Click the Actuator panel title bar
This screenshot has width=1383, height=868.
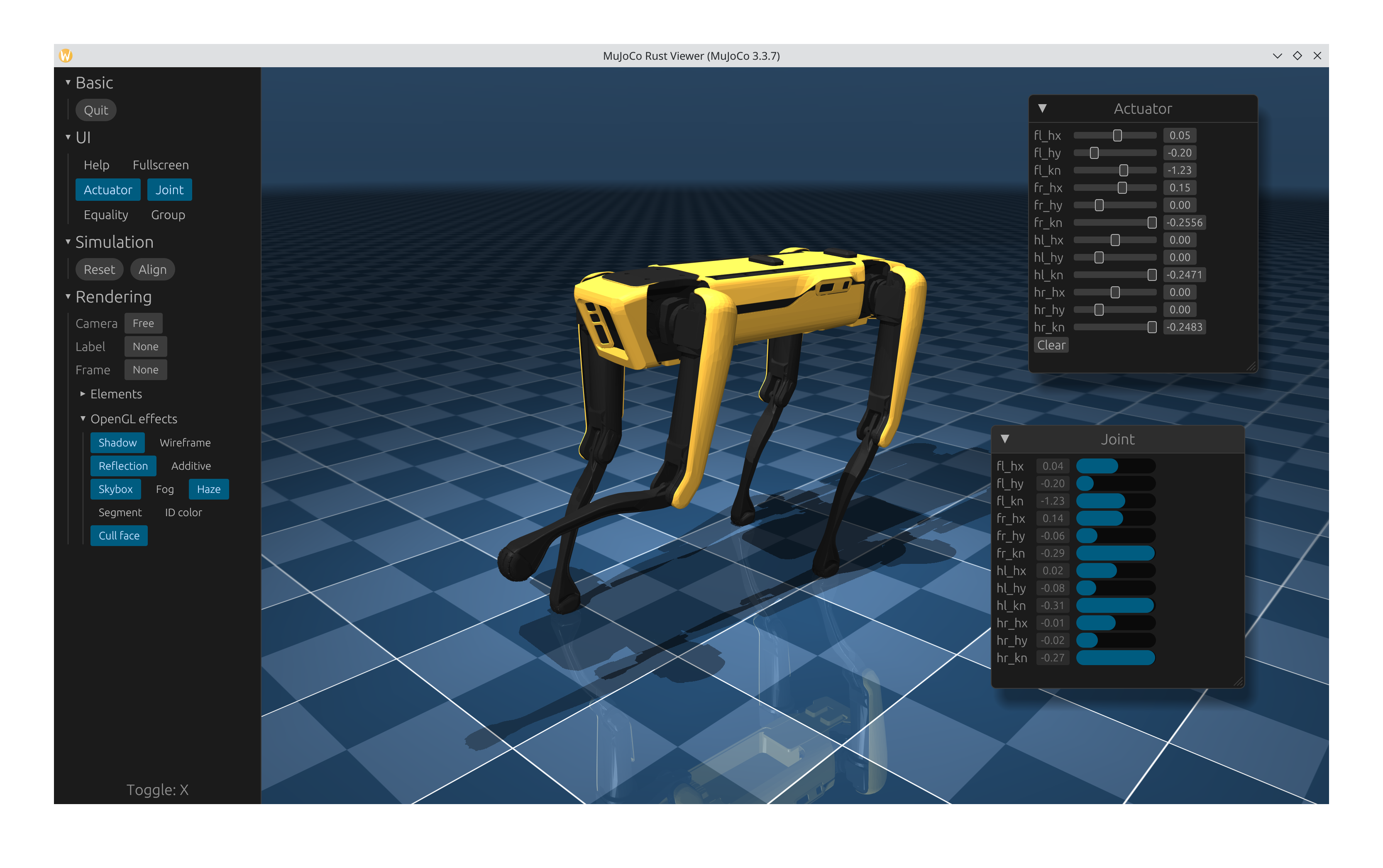1143,109
